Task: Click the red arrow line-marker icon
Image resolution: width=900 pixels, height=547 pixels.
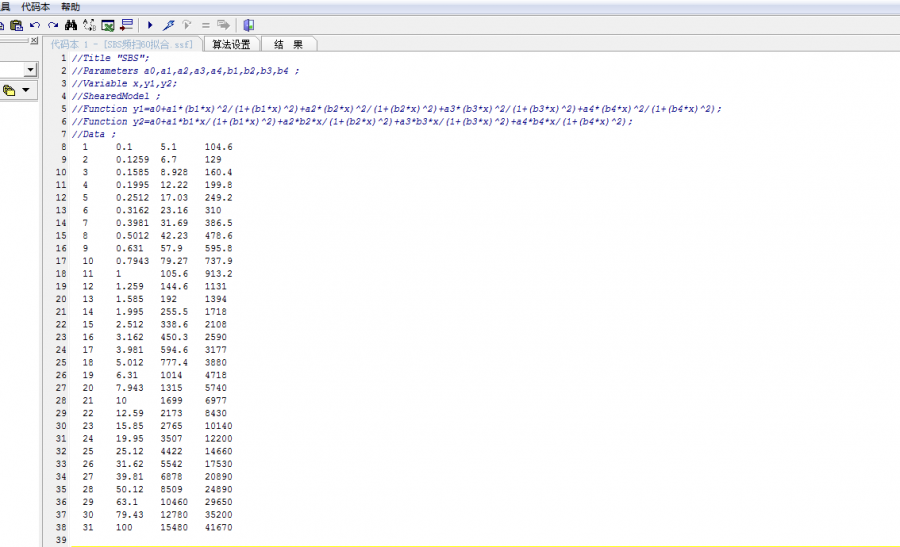Action: click(126, 25)
